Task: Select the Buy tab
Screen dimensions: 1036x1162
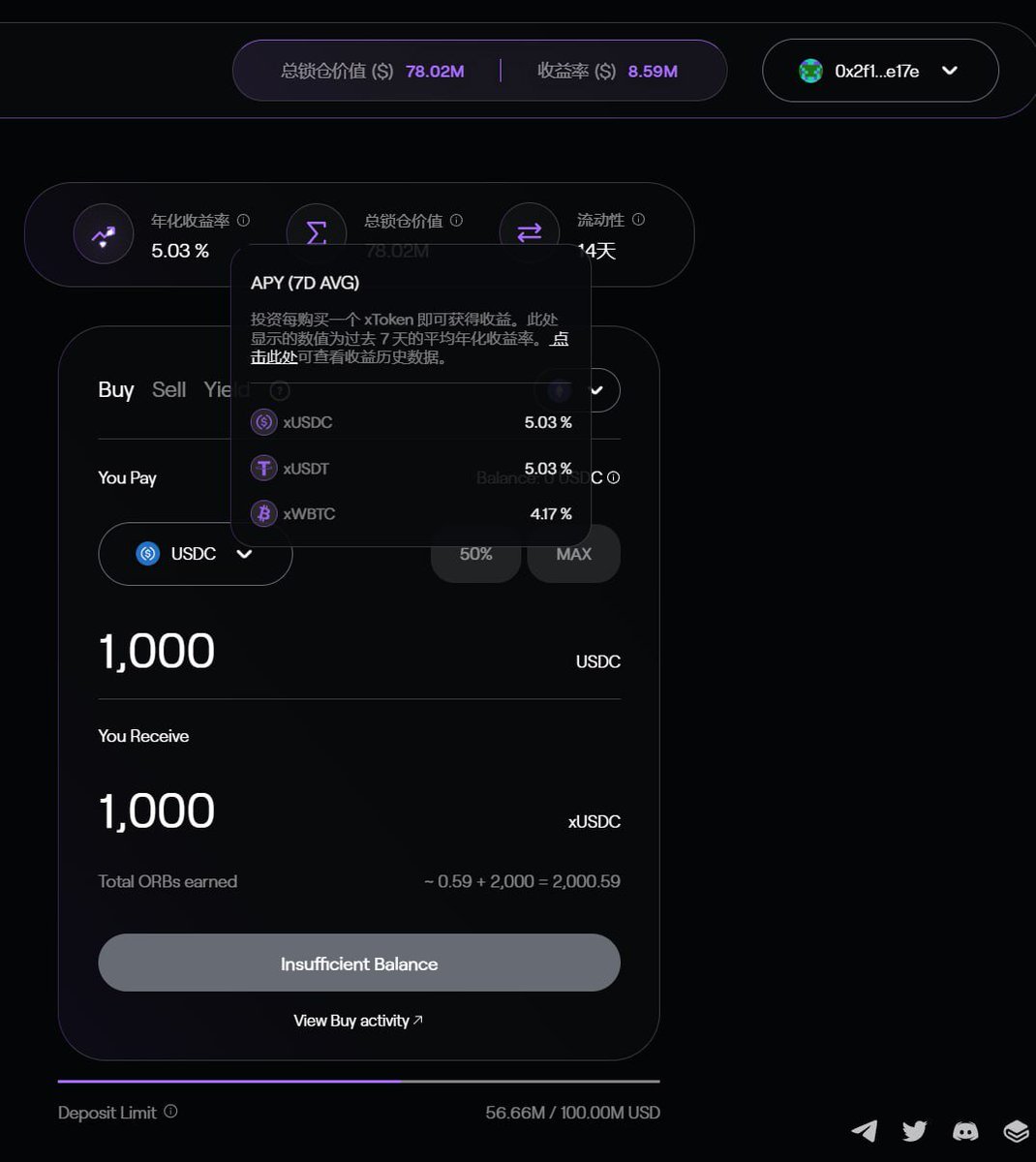Action: click(115, 390)
